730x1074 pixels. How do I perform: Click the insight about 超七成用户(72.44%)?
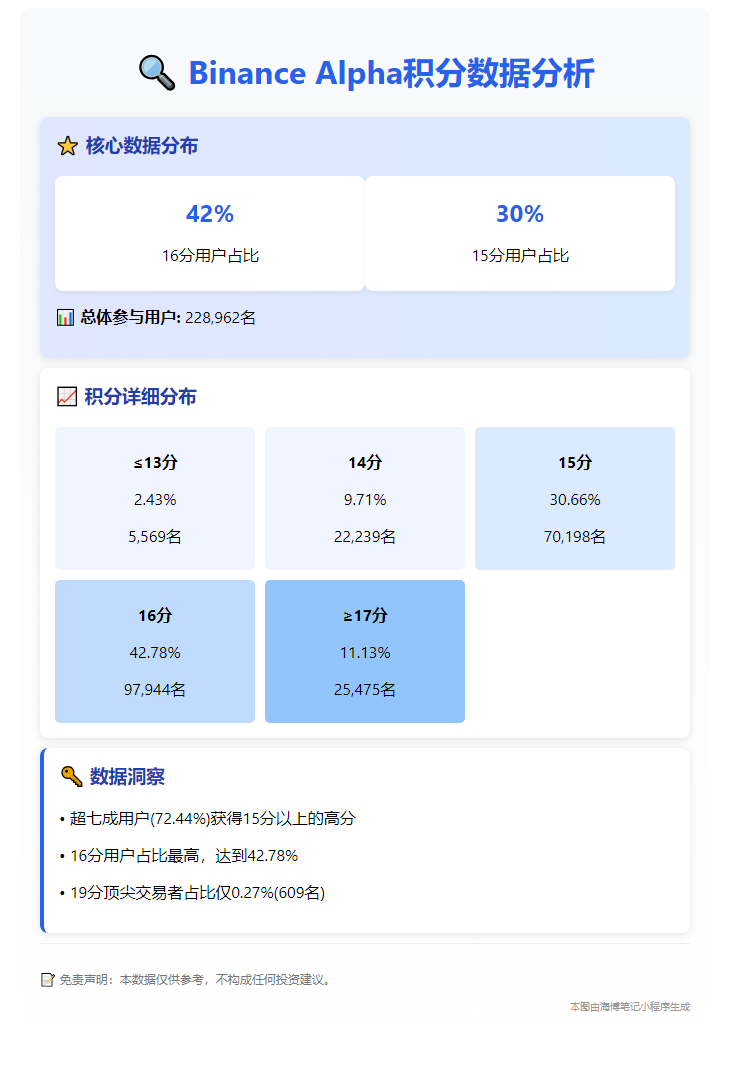(x=208, y=819)
